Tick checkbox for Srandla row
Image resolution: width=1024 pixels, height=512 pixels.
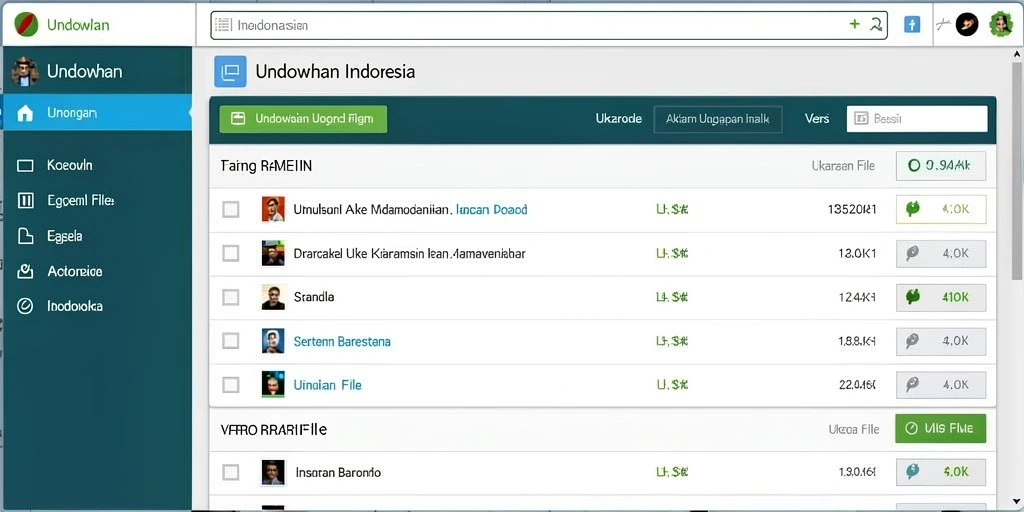tap(231, 297)
